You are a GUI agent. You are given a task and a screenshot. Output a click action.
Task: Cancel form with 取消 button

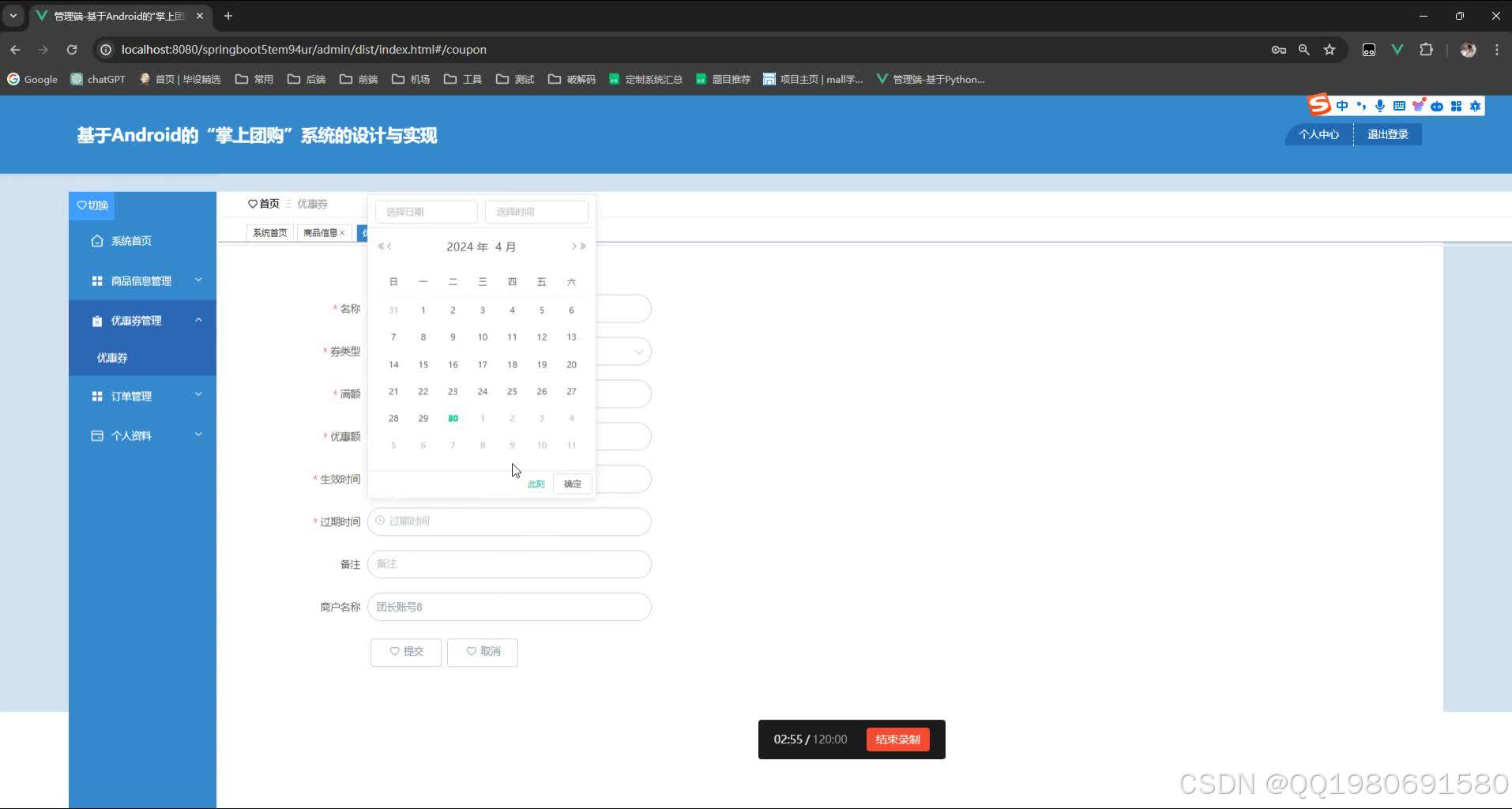click(483, 652)
